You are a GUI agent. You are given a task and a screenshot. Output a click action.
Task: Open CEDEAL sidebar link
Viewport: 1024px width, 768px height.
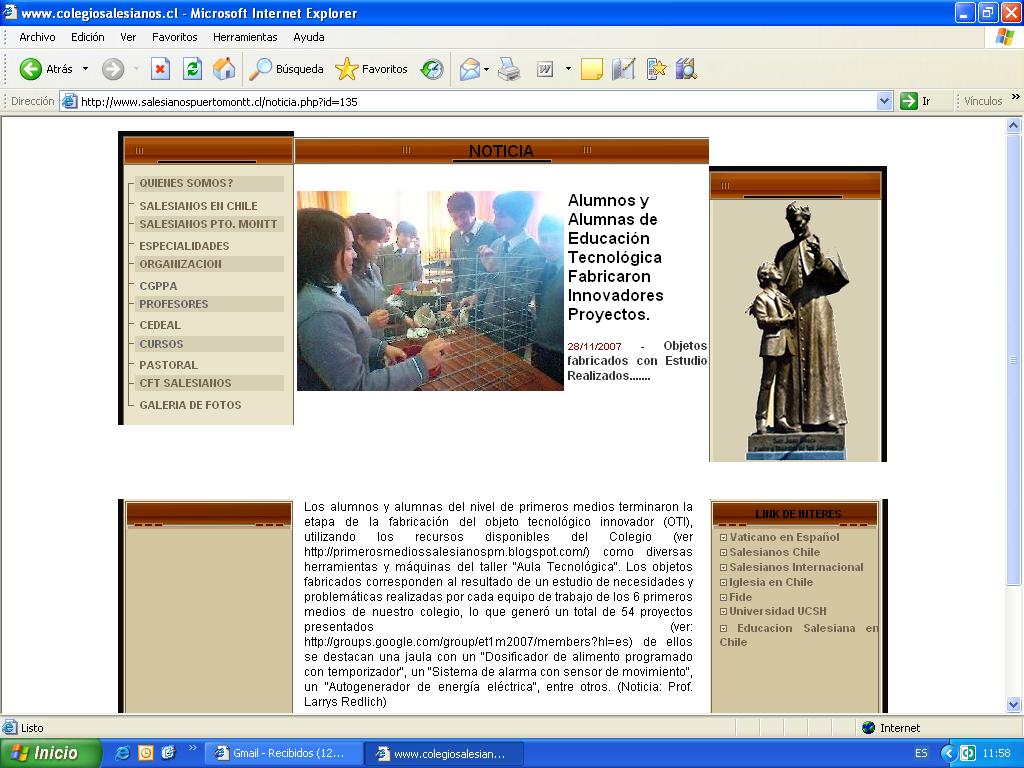(160, 325)
